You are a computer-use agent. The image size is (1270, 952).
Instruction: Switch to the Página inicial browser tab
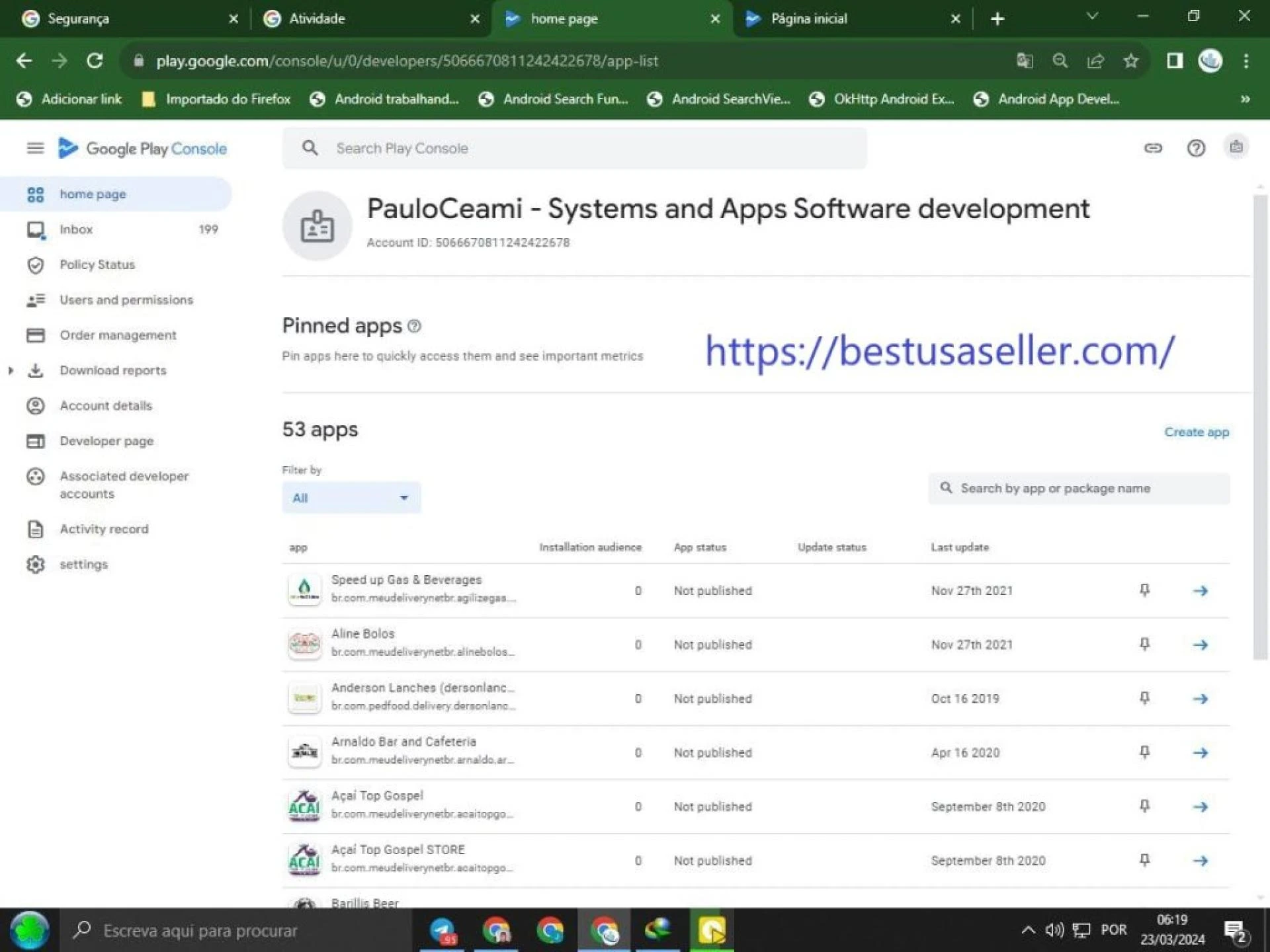[808, 19]
